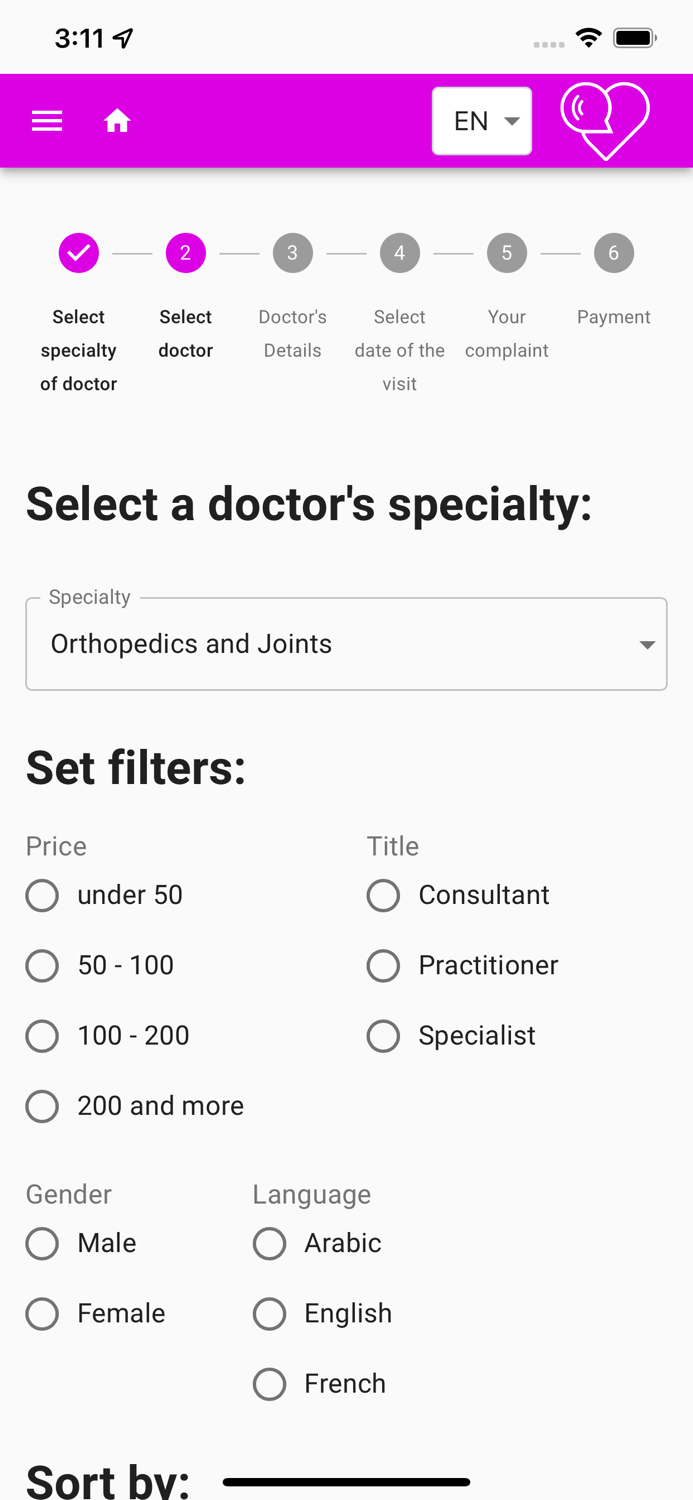Screen dimensions: 693x1500
Task: Click the 'Doctor's Details' step label
Action: pos(292,333)
